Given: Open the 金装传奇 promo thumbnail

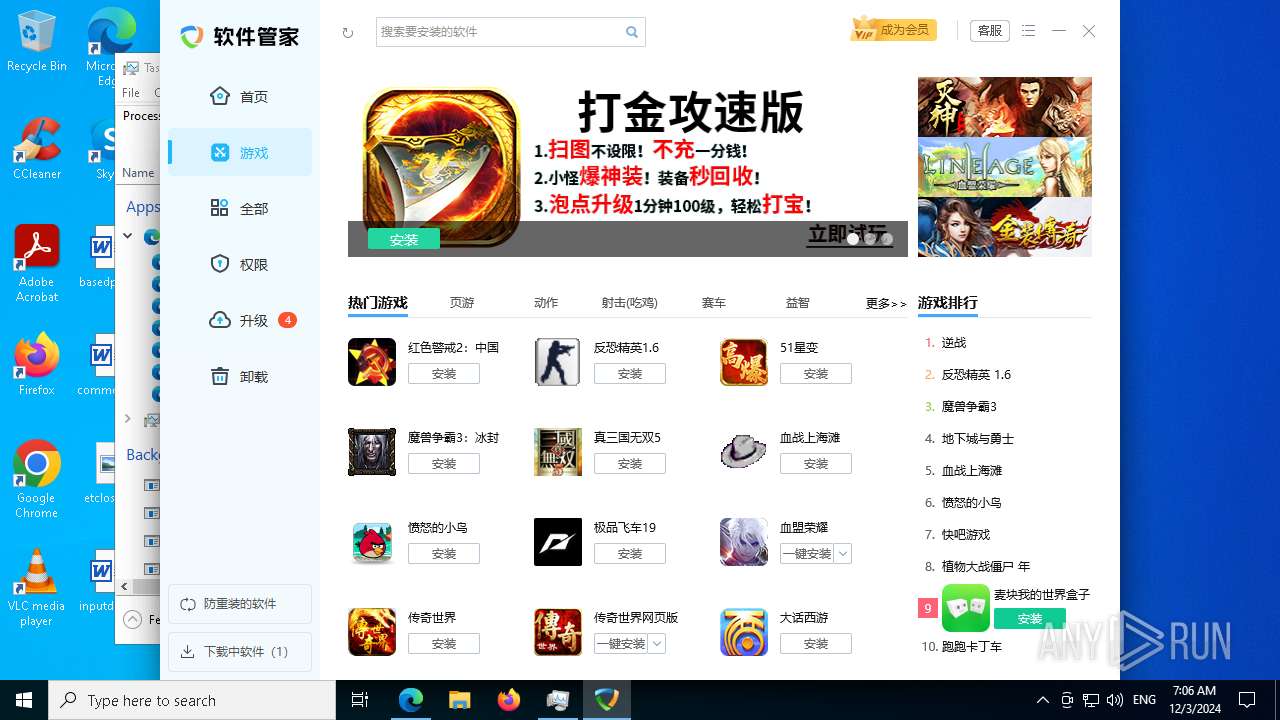Looking at the screenshot, I should click(1005, 227).
